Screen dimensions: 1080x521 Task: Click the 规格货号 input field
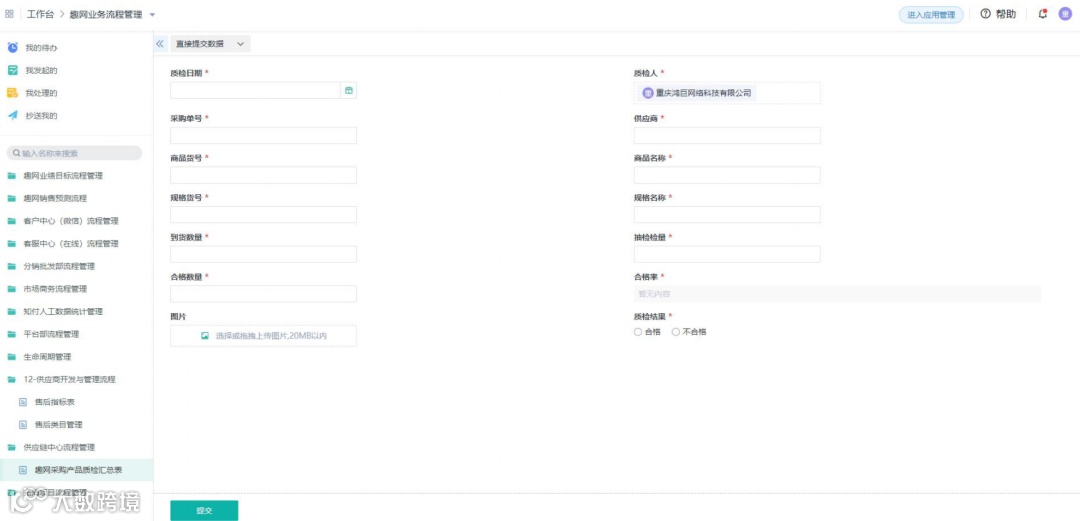(263, 214)
